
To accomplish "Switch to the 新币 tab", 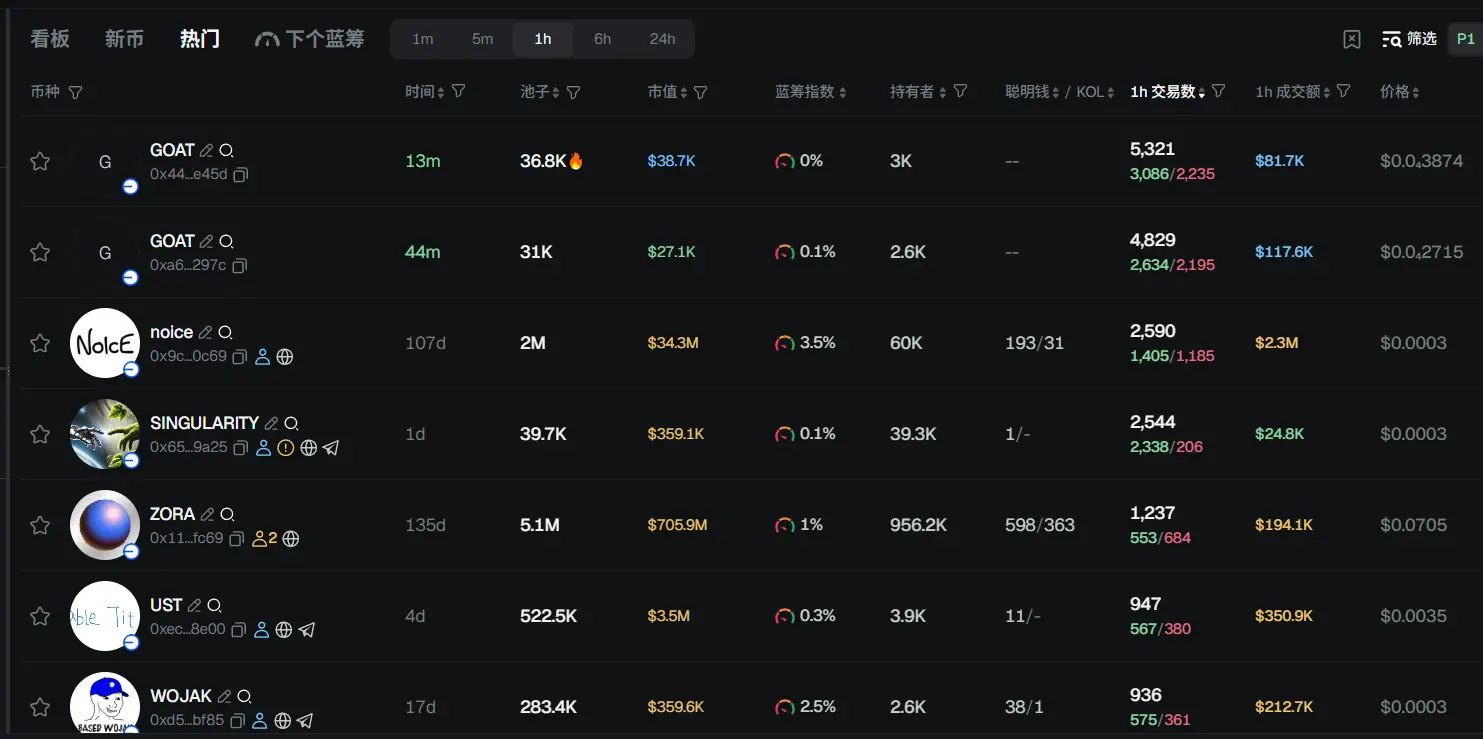I will click(124, 39).
